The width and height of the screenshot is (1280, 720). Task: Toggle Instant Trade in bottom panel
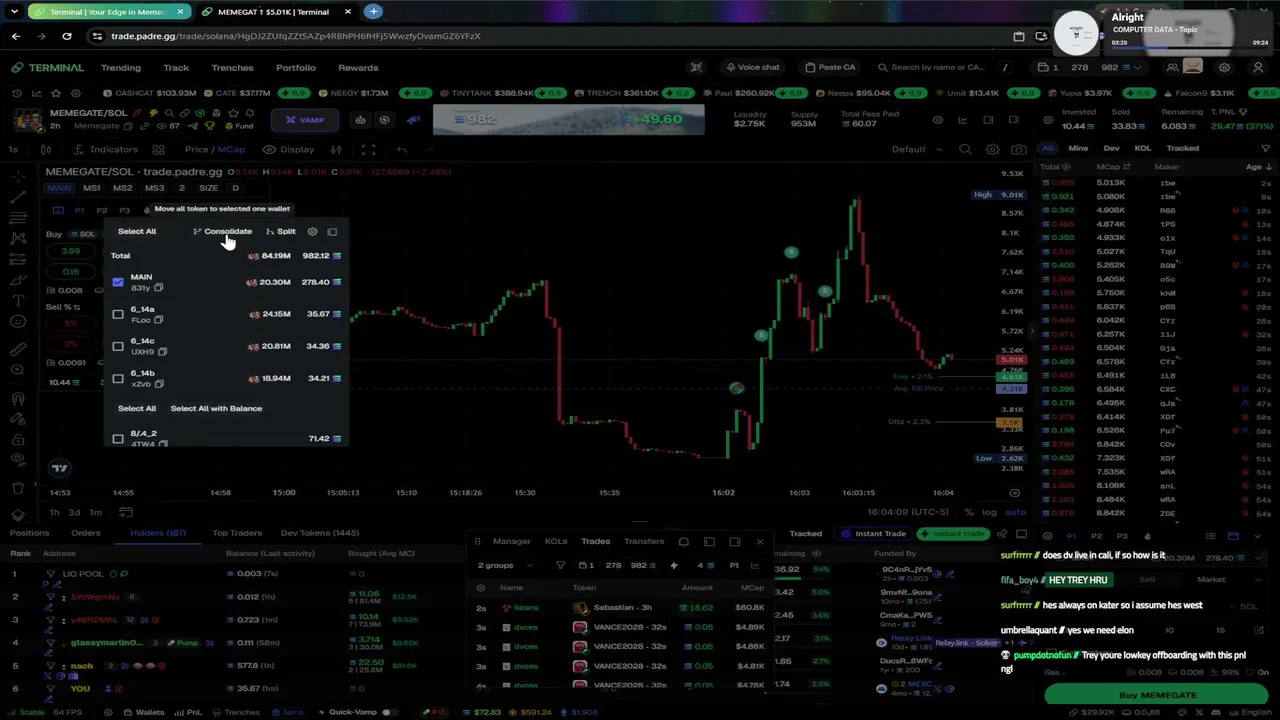click(x=873, y=533)
